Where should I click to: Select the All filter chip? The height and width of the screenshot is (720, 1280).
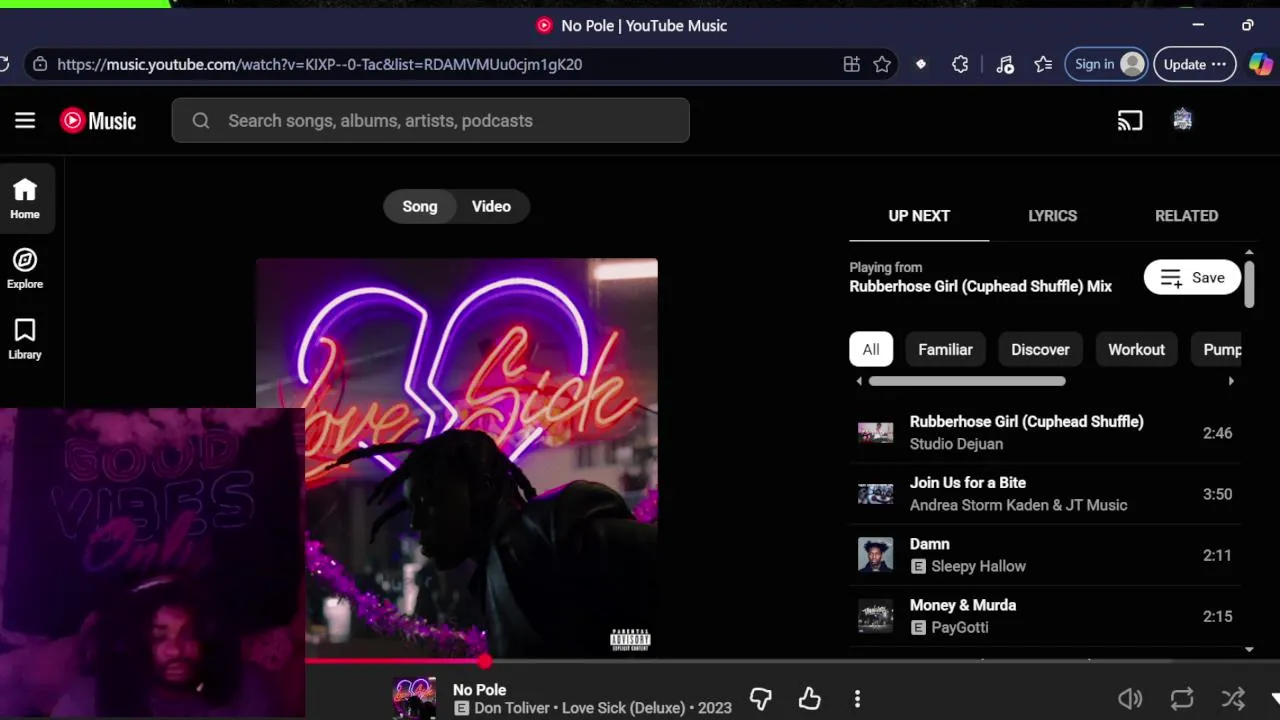871,349
